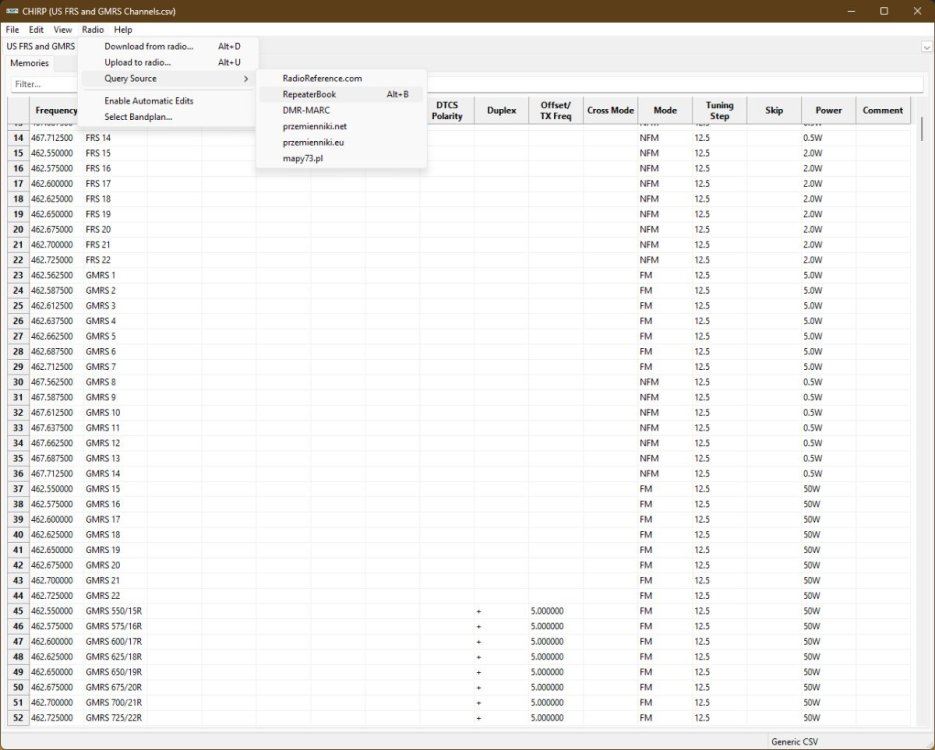
Task: Select Download from radio menu entry
Action: point(149,46)
